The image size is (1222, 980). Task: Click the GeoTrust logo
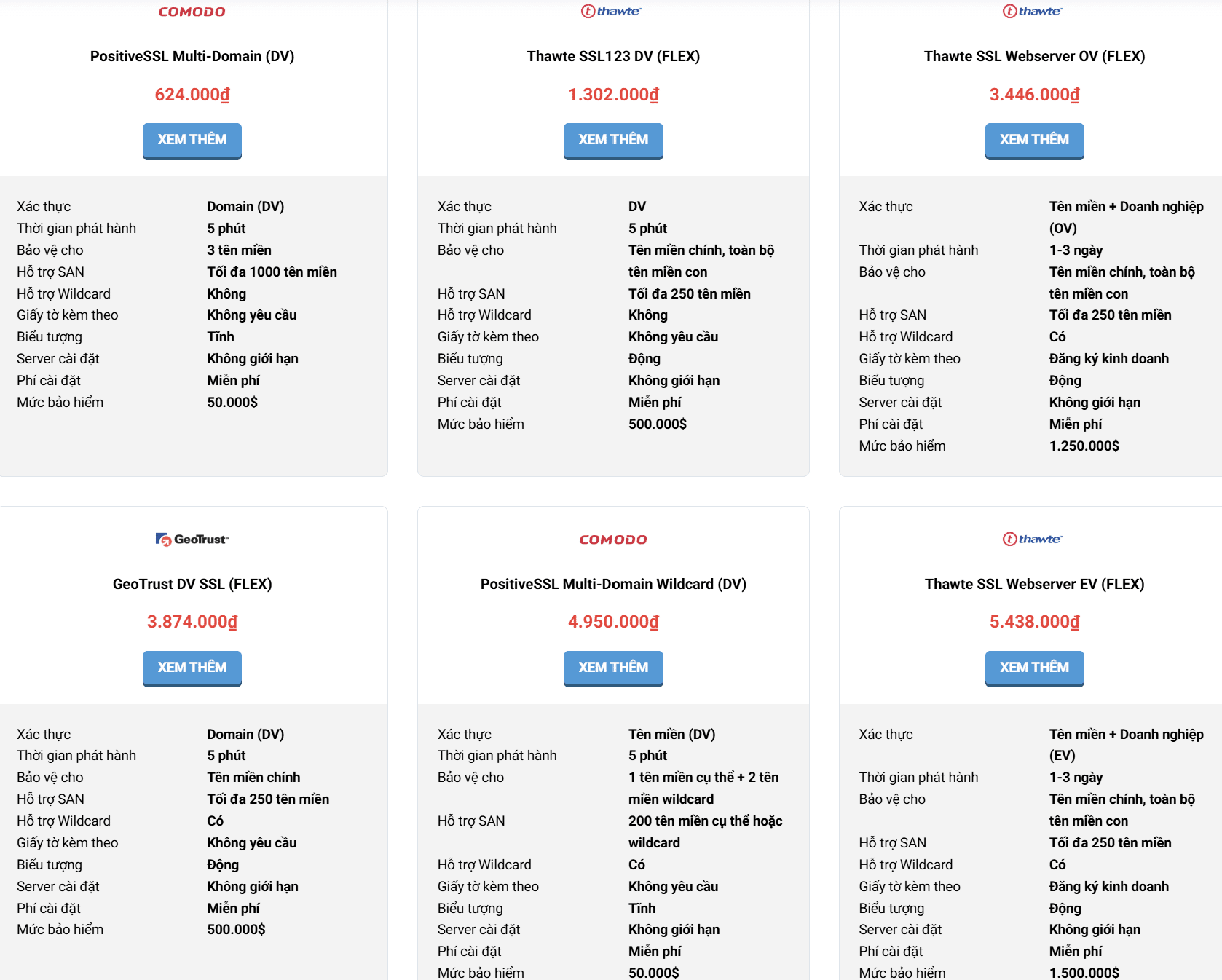tap(192, 539)
